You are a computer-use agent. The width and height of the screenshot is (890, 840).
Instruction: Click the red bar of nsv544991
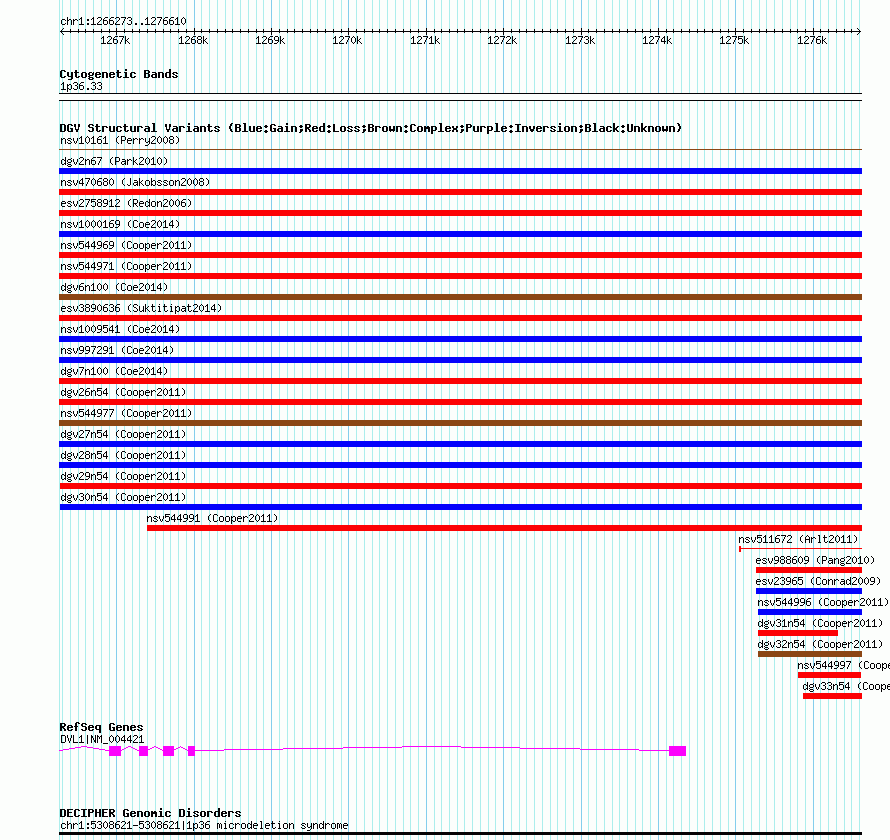[504, 528]
